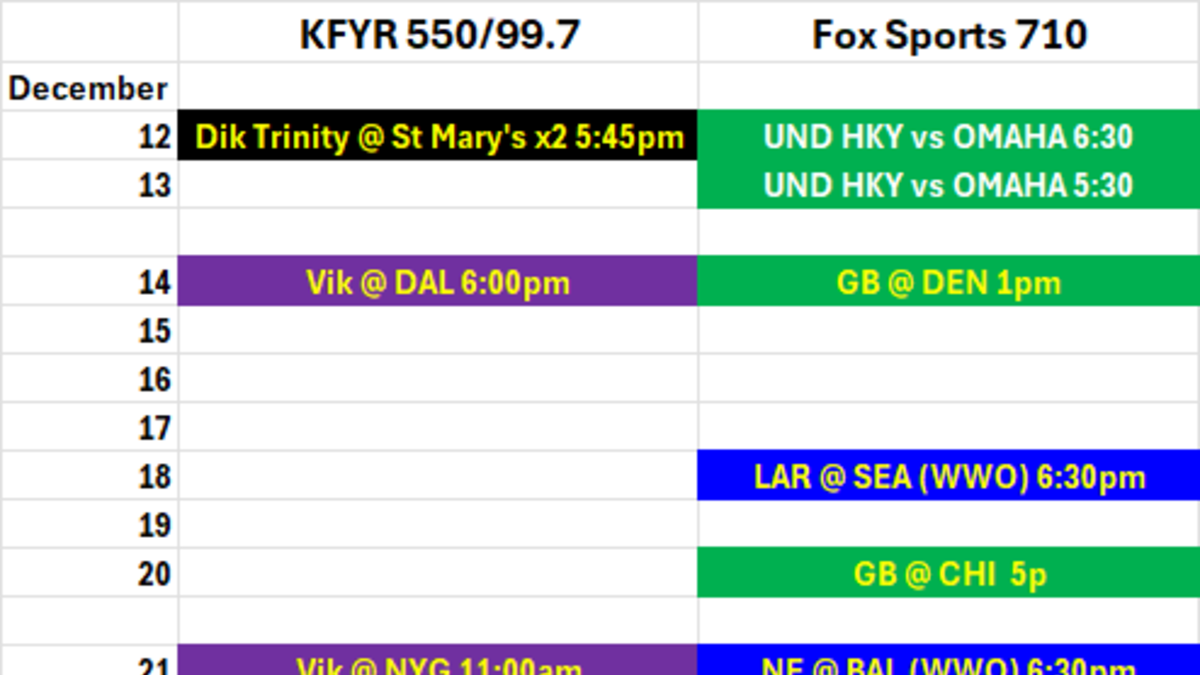
Task: Select the GB @ DEN 1pm cell
Action: click(x=948, y=282)
